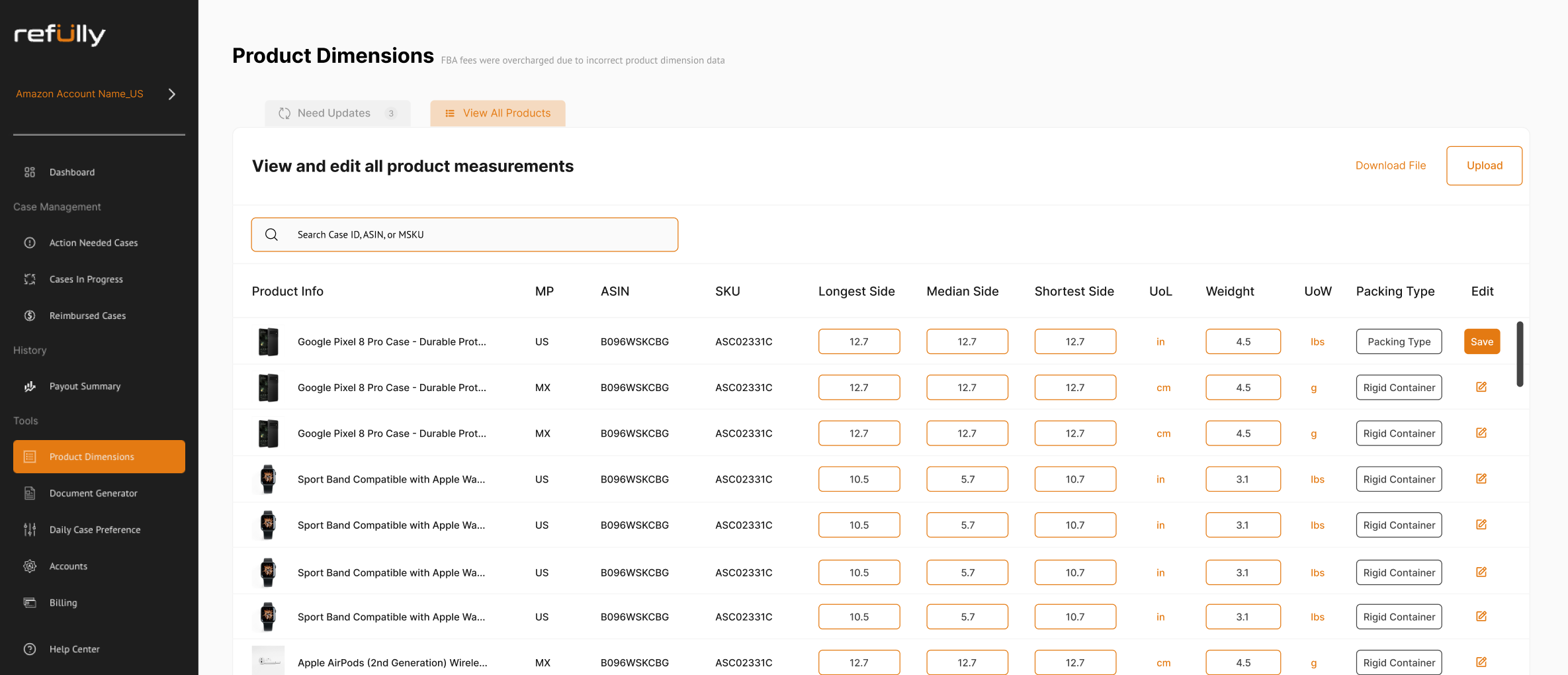Click the Accounts gear icon
The height and width of the screenshot is (675, 1568).
[30, 566]
